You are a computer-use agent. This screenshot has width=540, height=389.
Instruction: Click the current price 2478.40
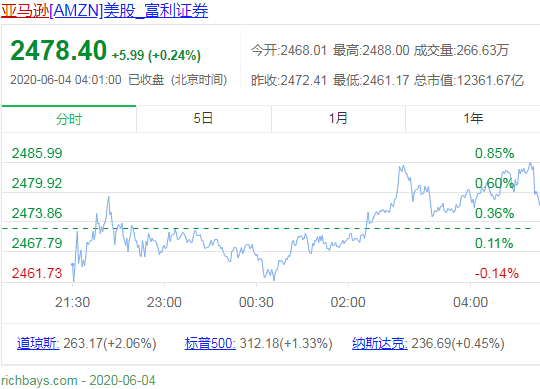[x=59, y=51]
